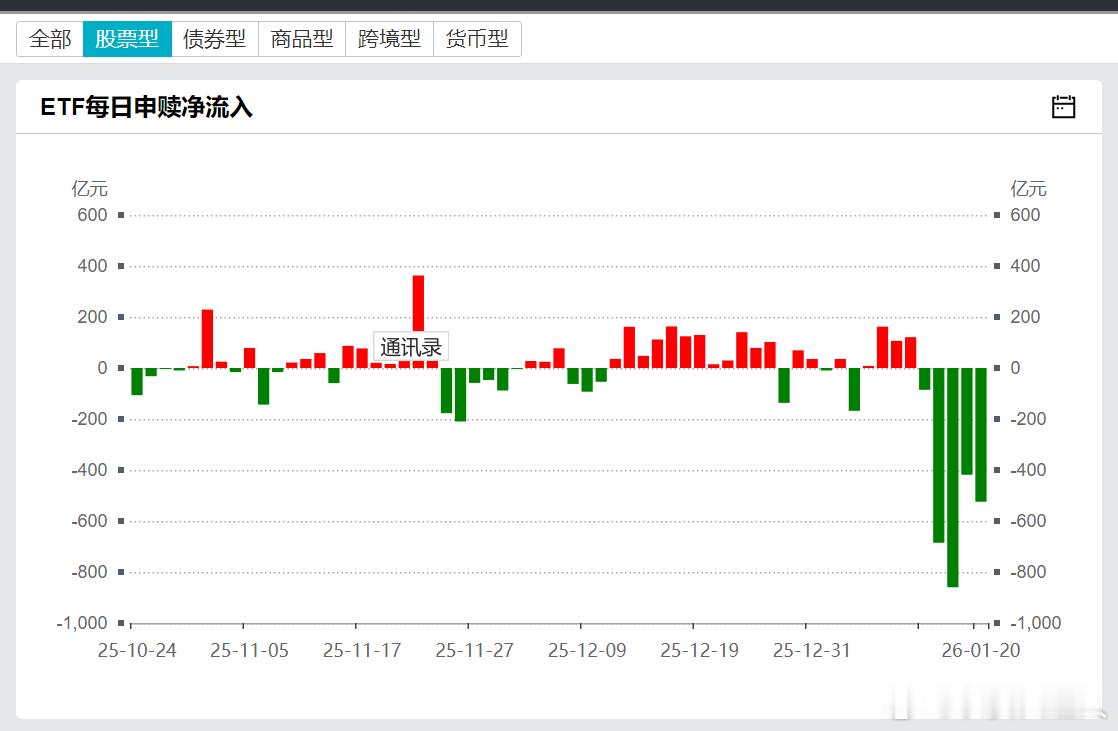Click the 通讯录 tooltip label
1118x731 pixels.
(411, 347)
